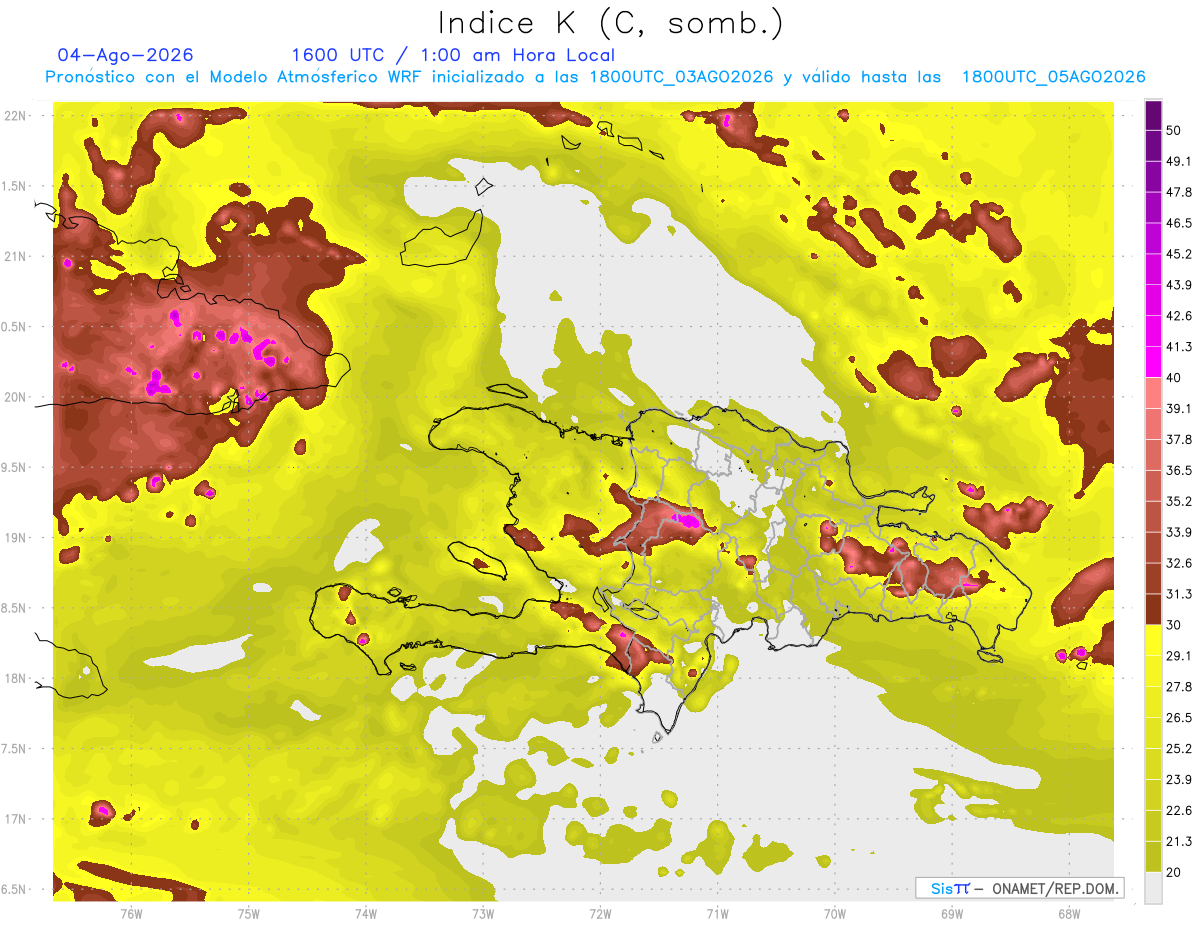Click the legend value "21.3"

point(1180,842)
